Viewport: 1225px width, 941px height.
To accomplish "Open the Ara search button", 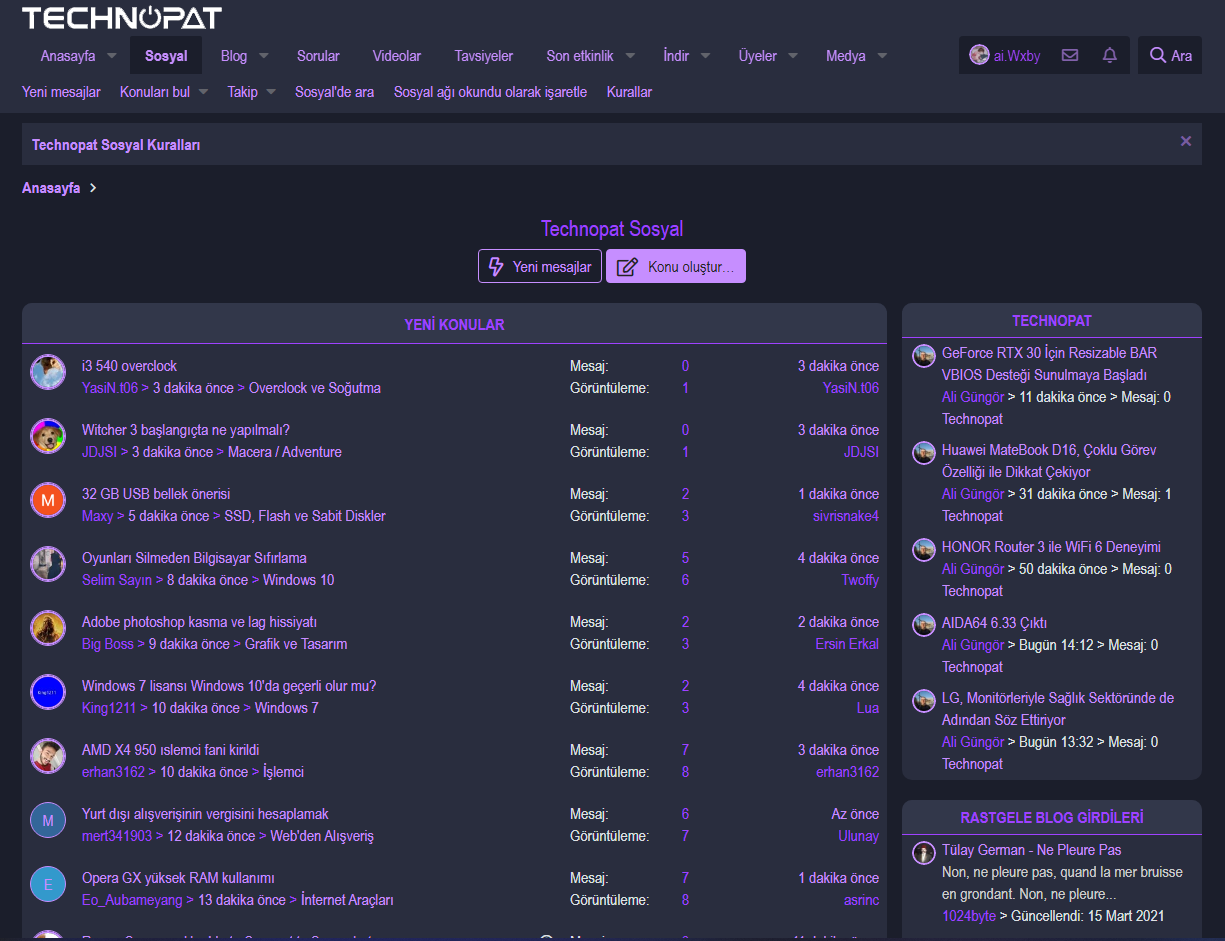I will click(x=1170, y=56).
